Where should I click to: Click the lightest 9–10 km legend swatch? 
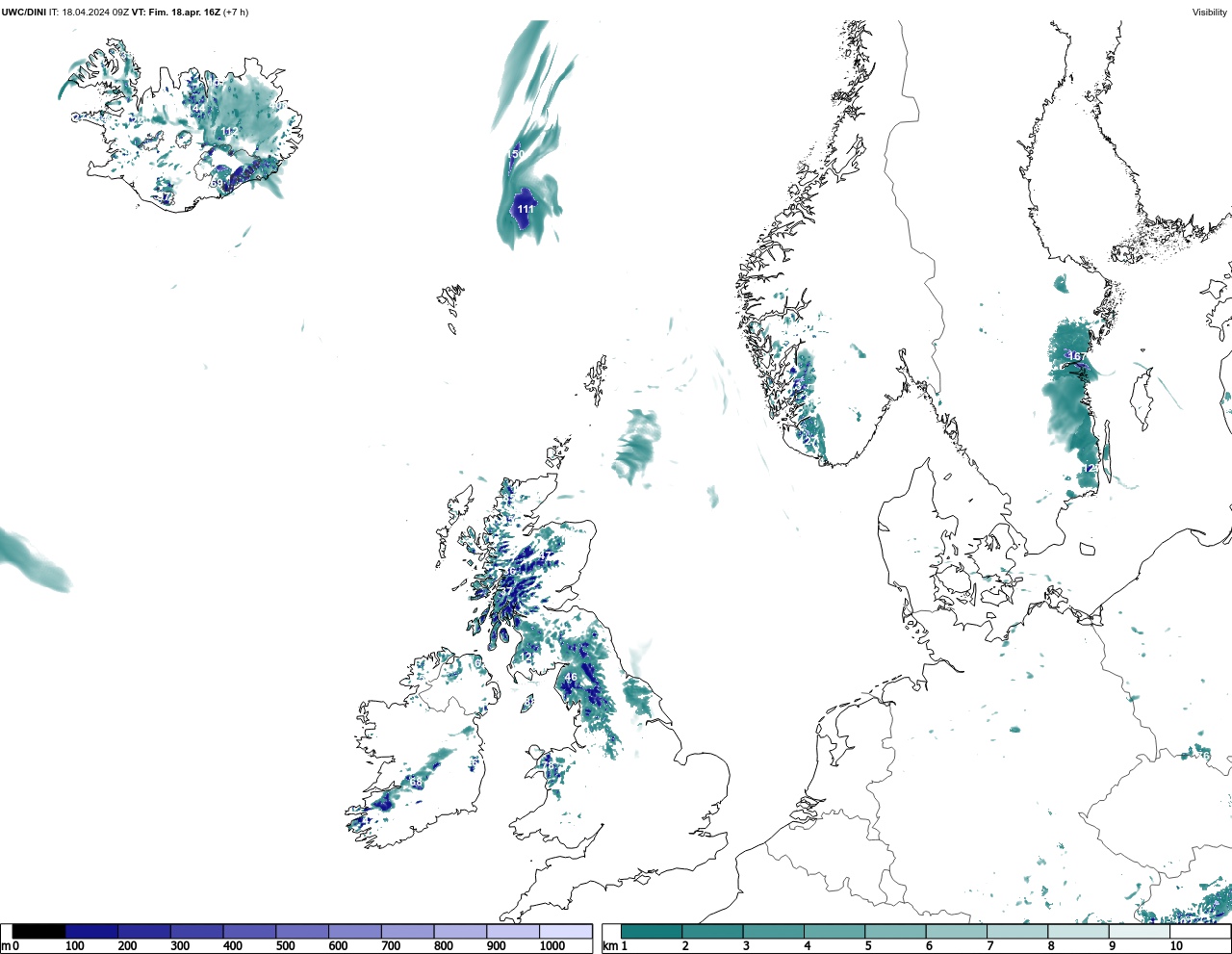(x=1140, y=931)
